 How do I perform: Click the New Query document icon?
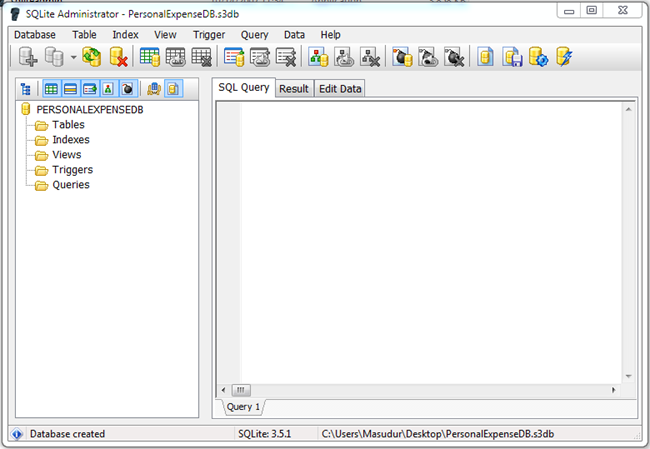coord(485,56)
